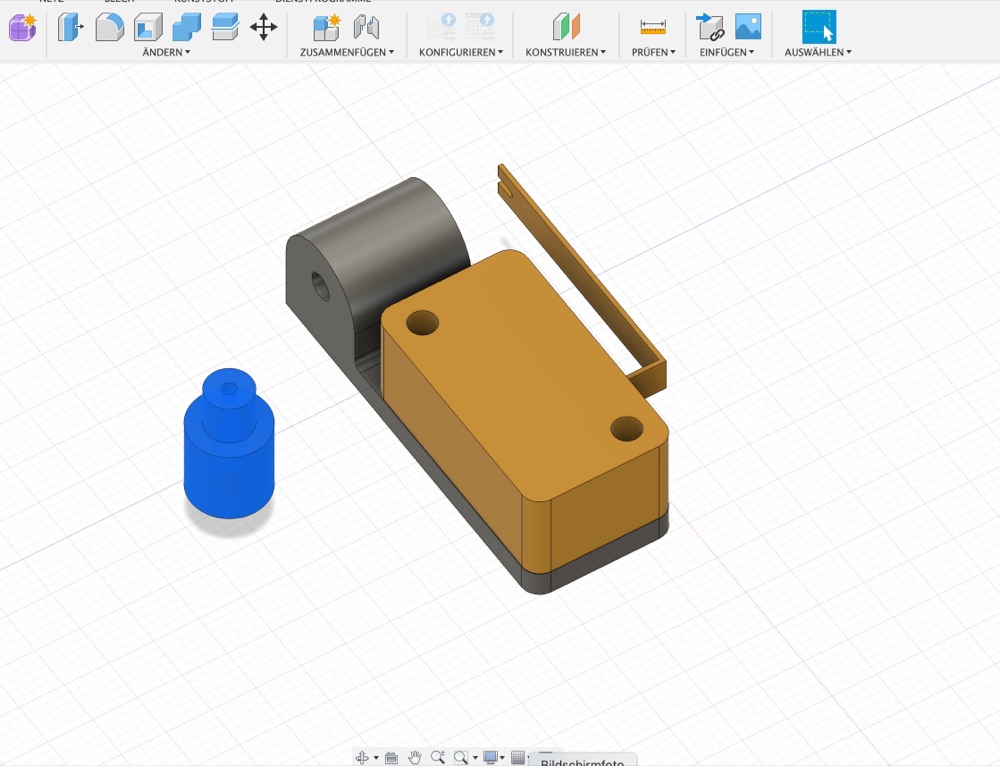Image resolution: width=1000 pixels, height=766 pixels.
Task: Click the Look At icon
Action: coord(392,758)
